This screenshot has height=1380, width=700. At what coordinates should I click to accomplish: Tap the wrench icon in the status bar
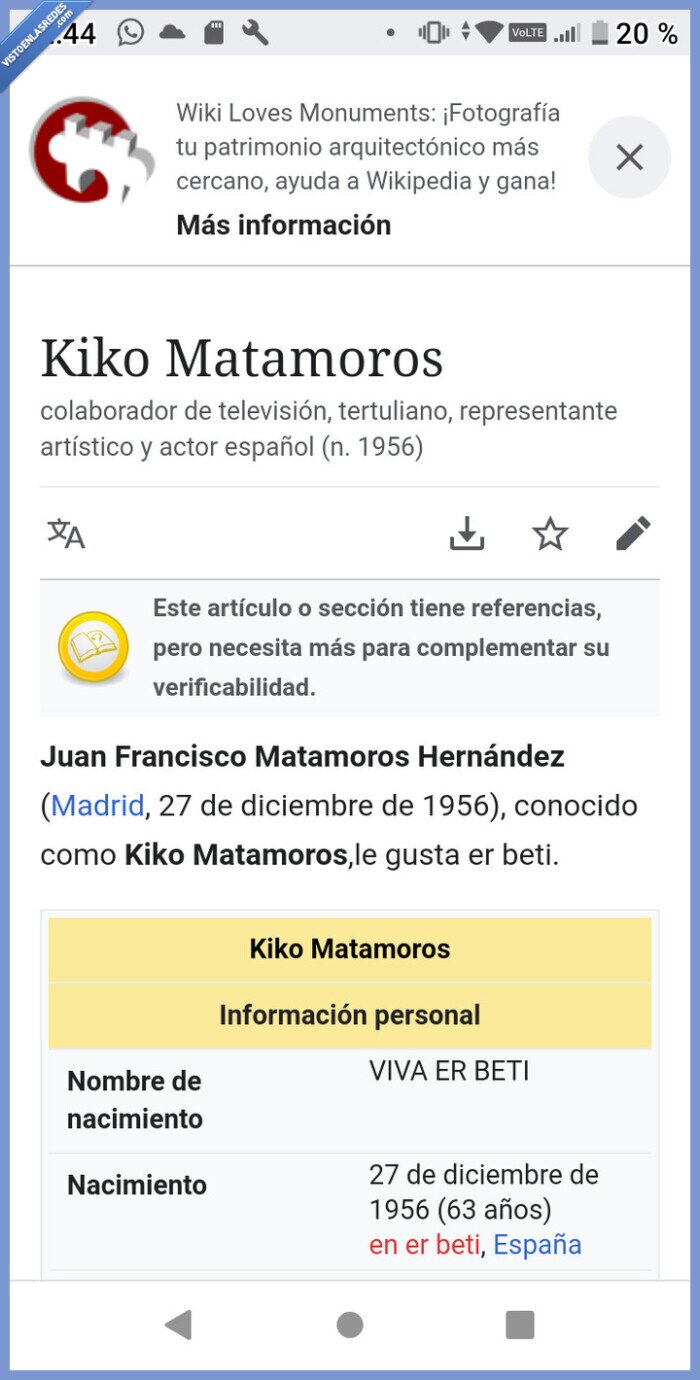pyautogui.click(x=254, y=32)
